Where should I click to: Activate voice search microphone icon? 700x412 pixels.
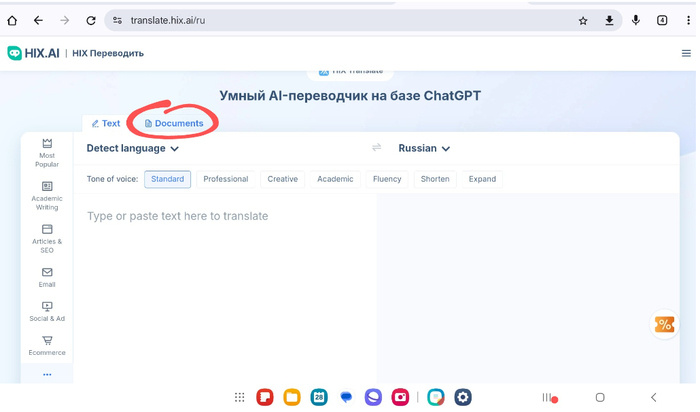636,21
